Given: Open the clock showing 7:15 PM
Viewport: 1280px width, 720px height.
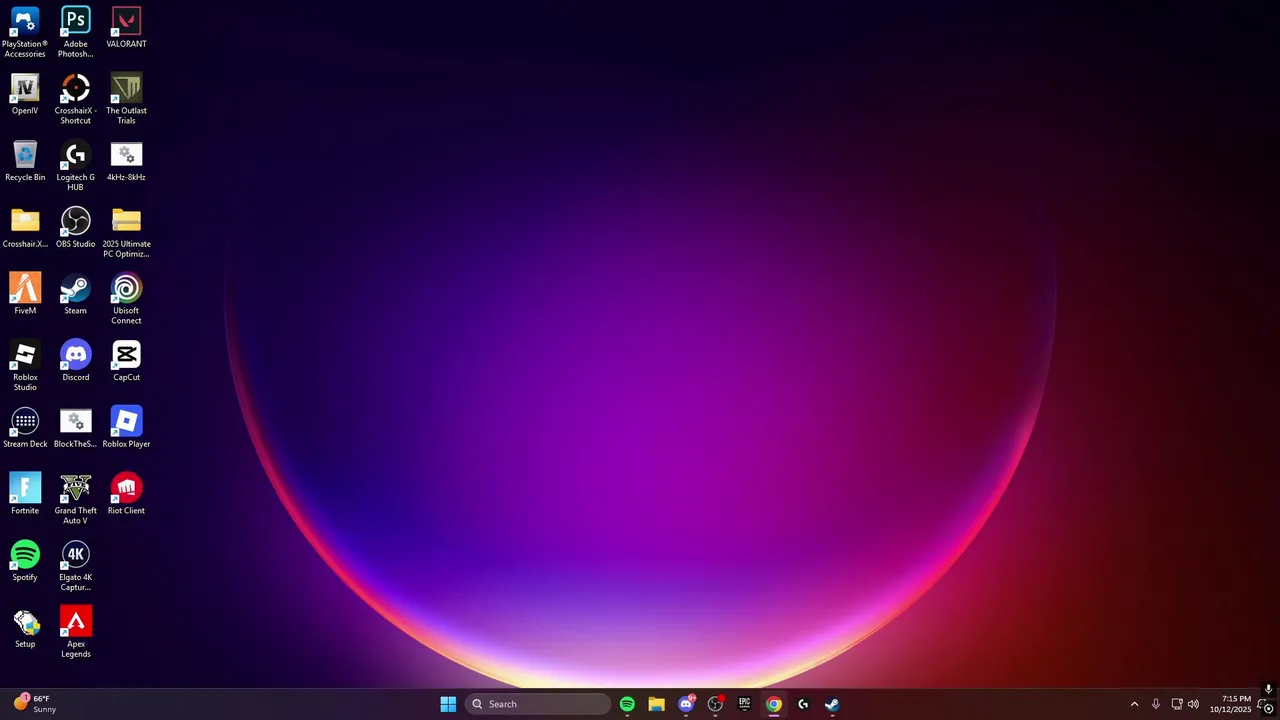Looking at the screenshot, I should (1230, 704).
